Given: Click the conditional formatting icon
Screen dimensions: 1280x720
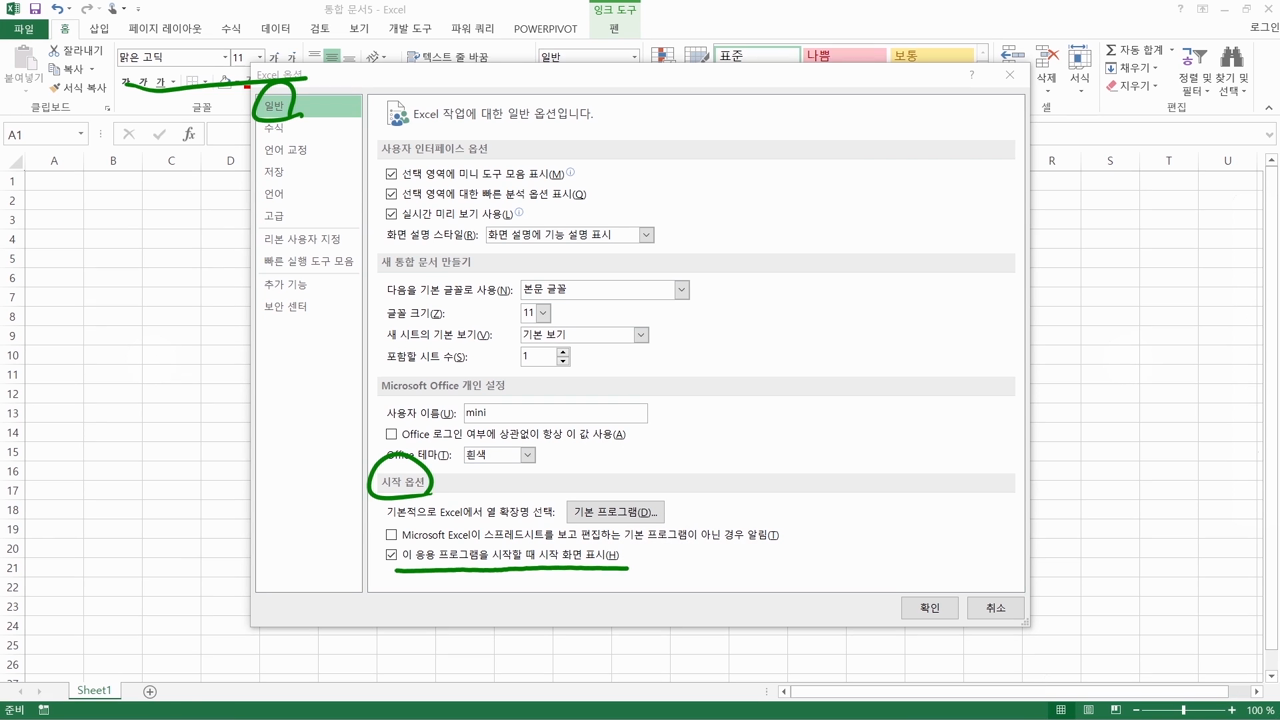Looking at the screenshot, I should (662, 57).
